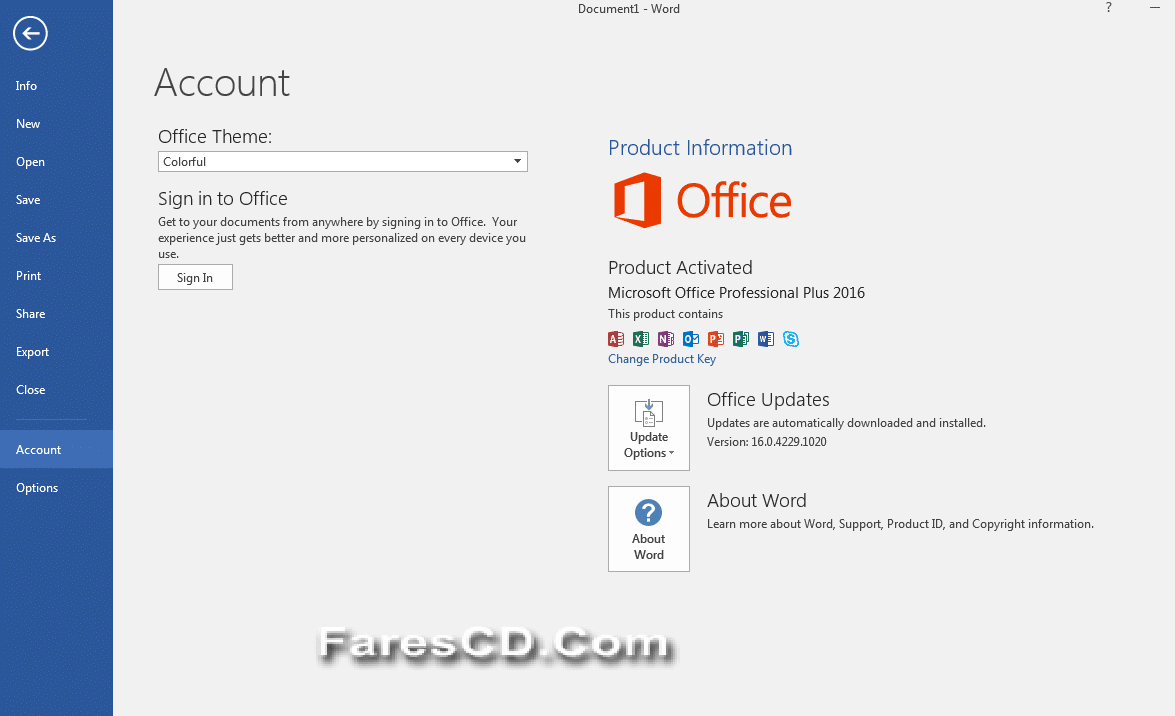This screenshot has height=716, width=1175.
Task: Click the Word app icon in product list
Action: [765, 339]
